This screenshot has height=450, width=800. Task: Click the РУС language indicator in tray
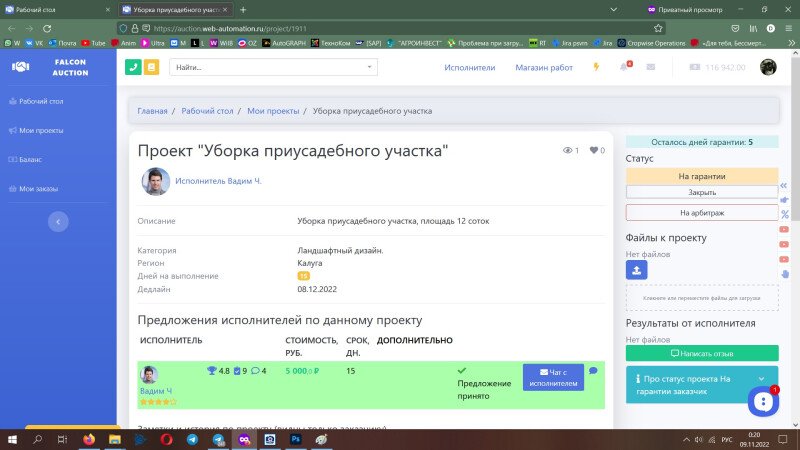pos(727,439)
